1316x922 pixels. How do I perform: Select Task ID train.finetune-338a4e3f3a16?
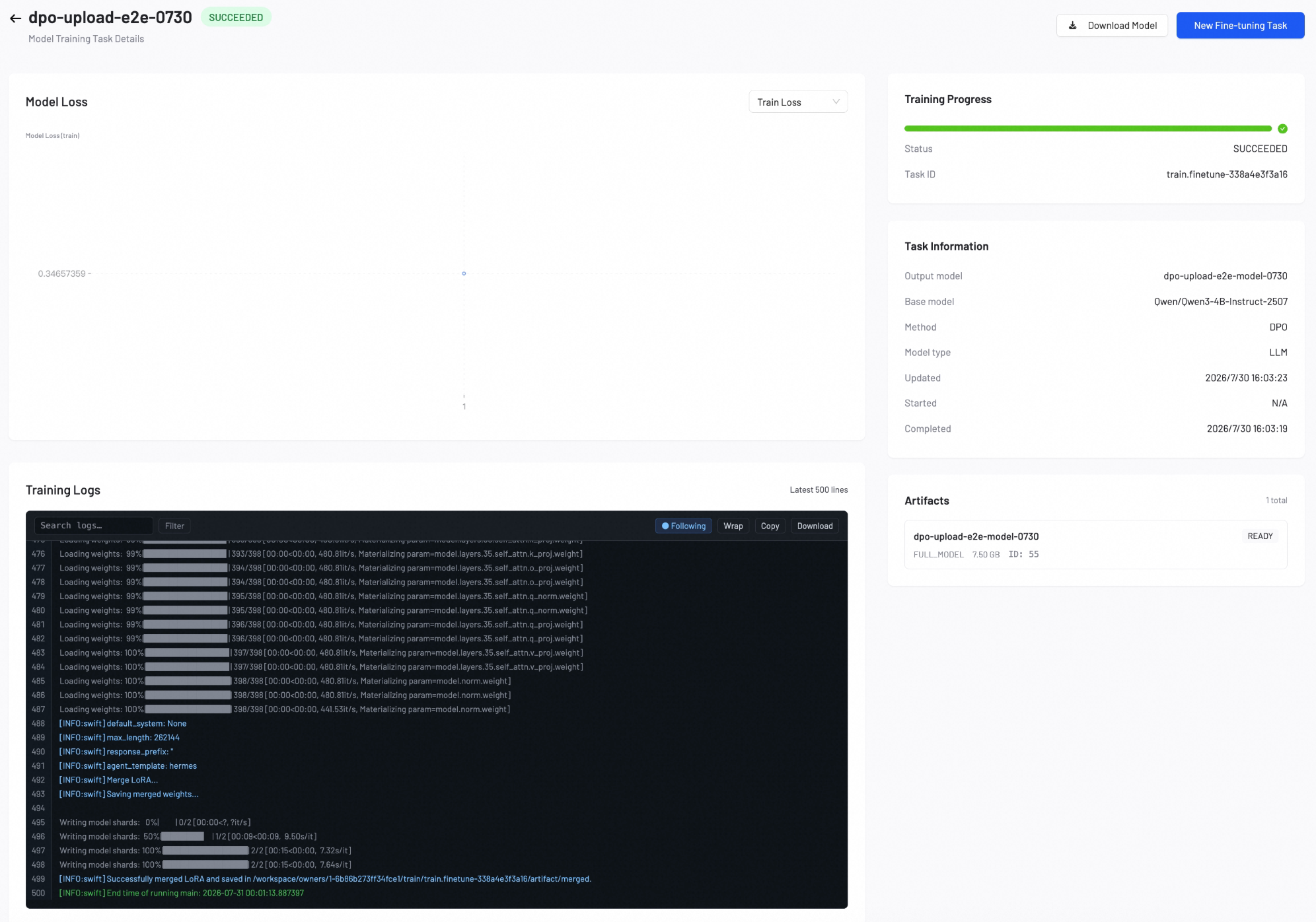tap(1226, 174)
